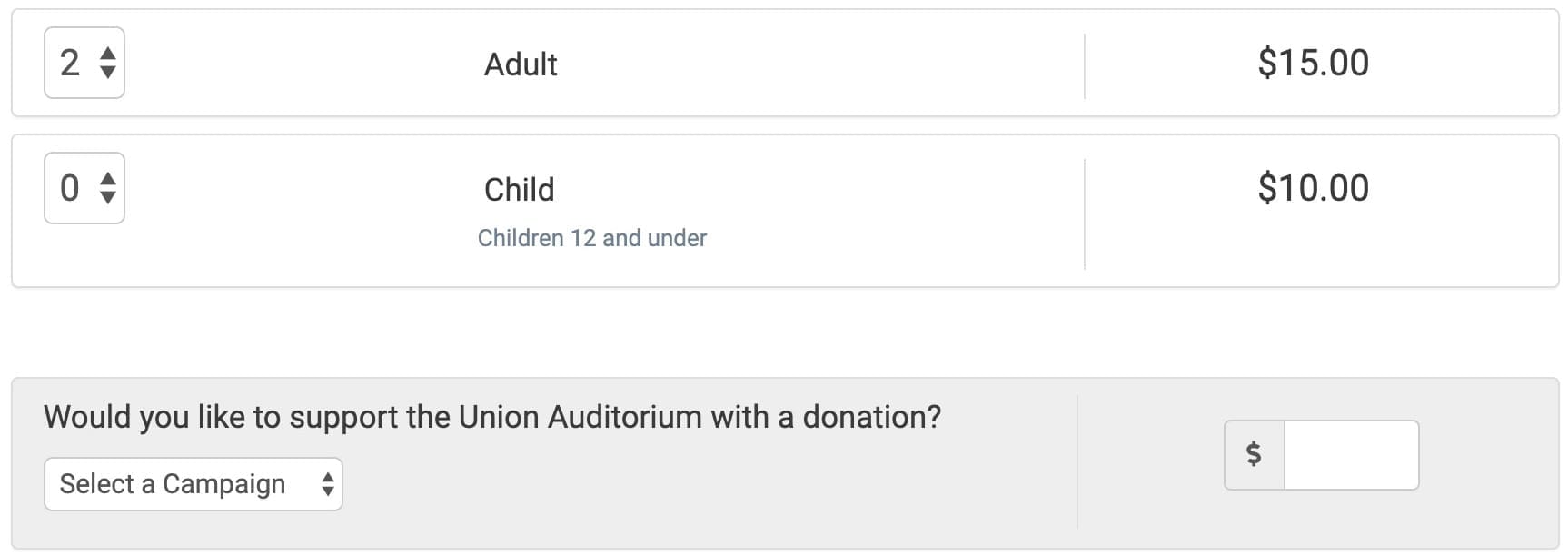The image size is (1568, 555).
Task: Expand the Select a Campaign dropdown
Action: [x=193, y=484]
